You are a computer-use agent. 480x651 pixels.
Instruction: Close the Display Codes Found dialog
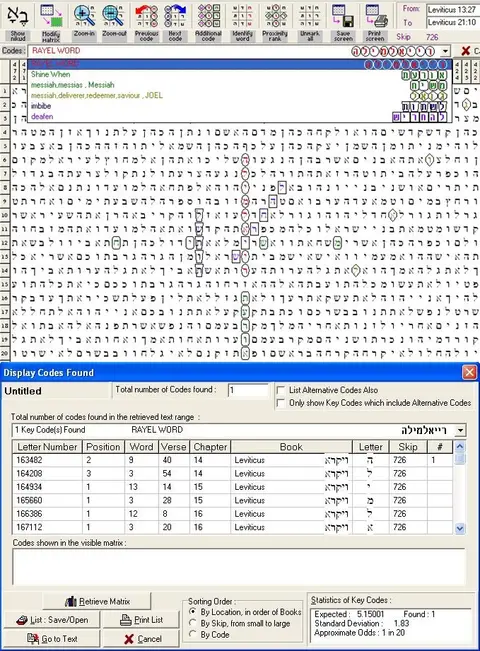click(x=469, y=372)
